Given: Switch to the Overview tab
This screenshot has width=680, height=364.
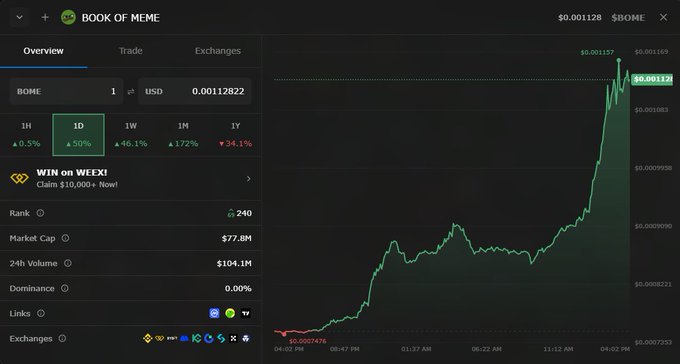Looking at the screenshot, I should coord(43,51).
